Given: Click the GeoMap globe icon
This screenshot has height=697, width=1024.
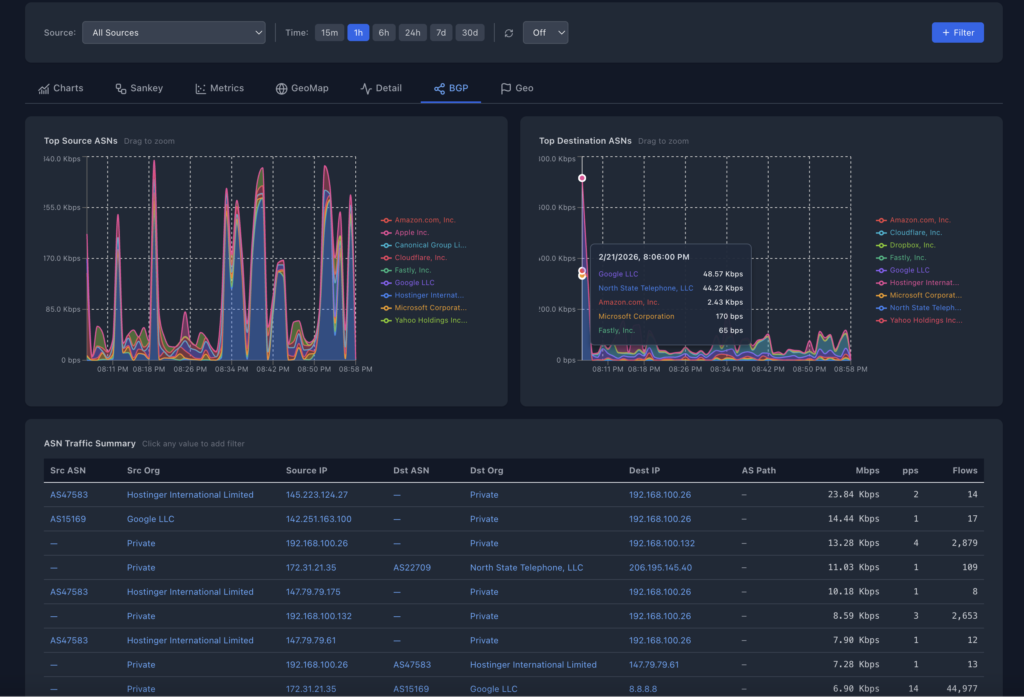Looking at the screenshot, I should click(282, 88).
